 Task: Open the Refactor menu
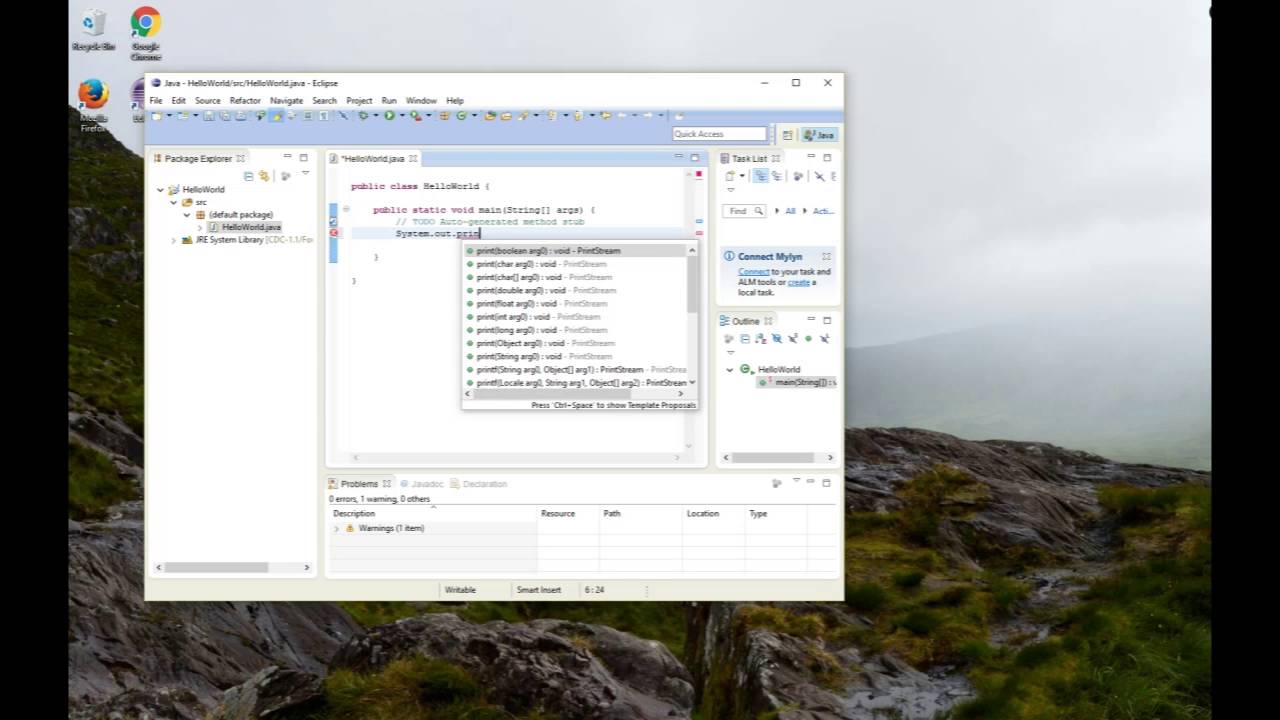coord(245,101)
